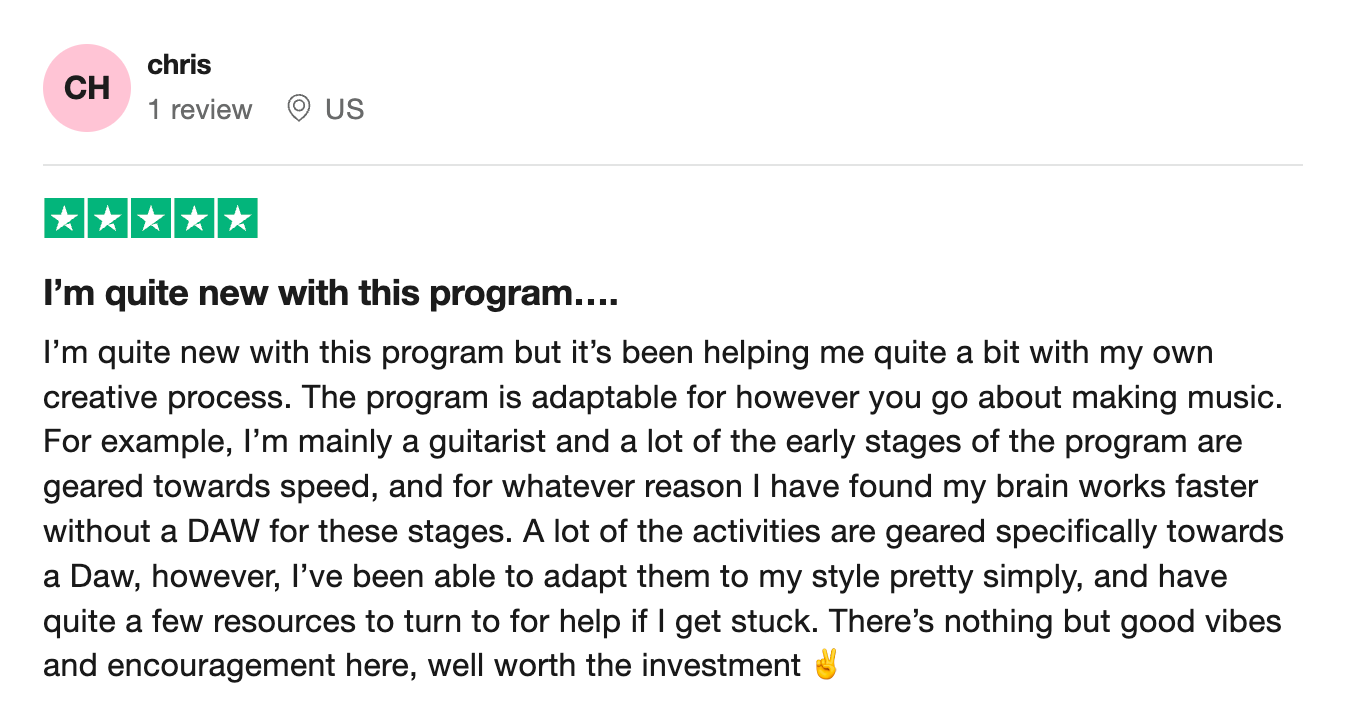Image resolution: width=1346 pixels, height=712 pixels.
Task: Click the pink CH avatar circle
Action: [87, 88]
